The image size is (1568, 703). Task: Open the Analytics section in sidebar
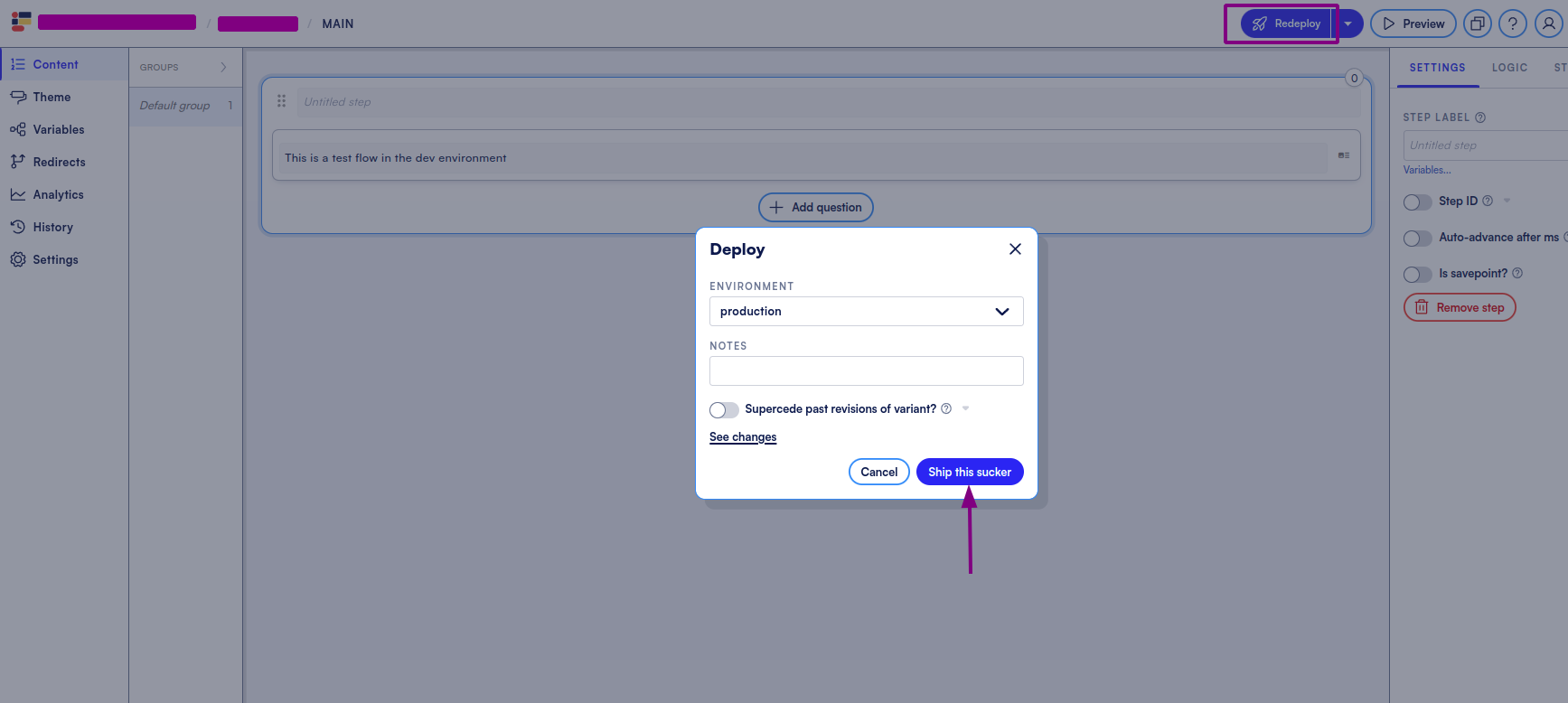[64, 194]
